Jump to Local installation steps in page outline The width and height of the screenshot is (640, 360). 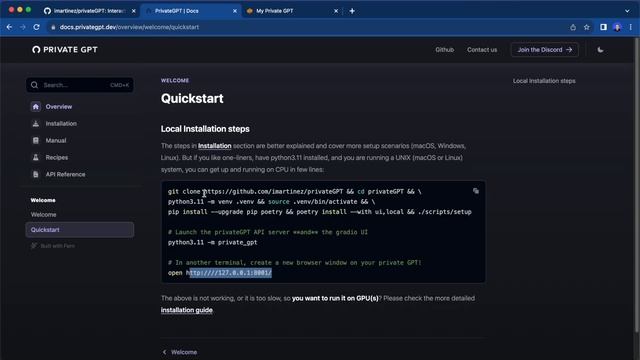tap(544, 81)
